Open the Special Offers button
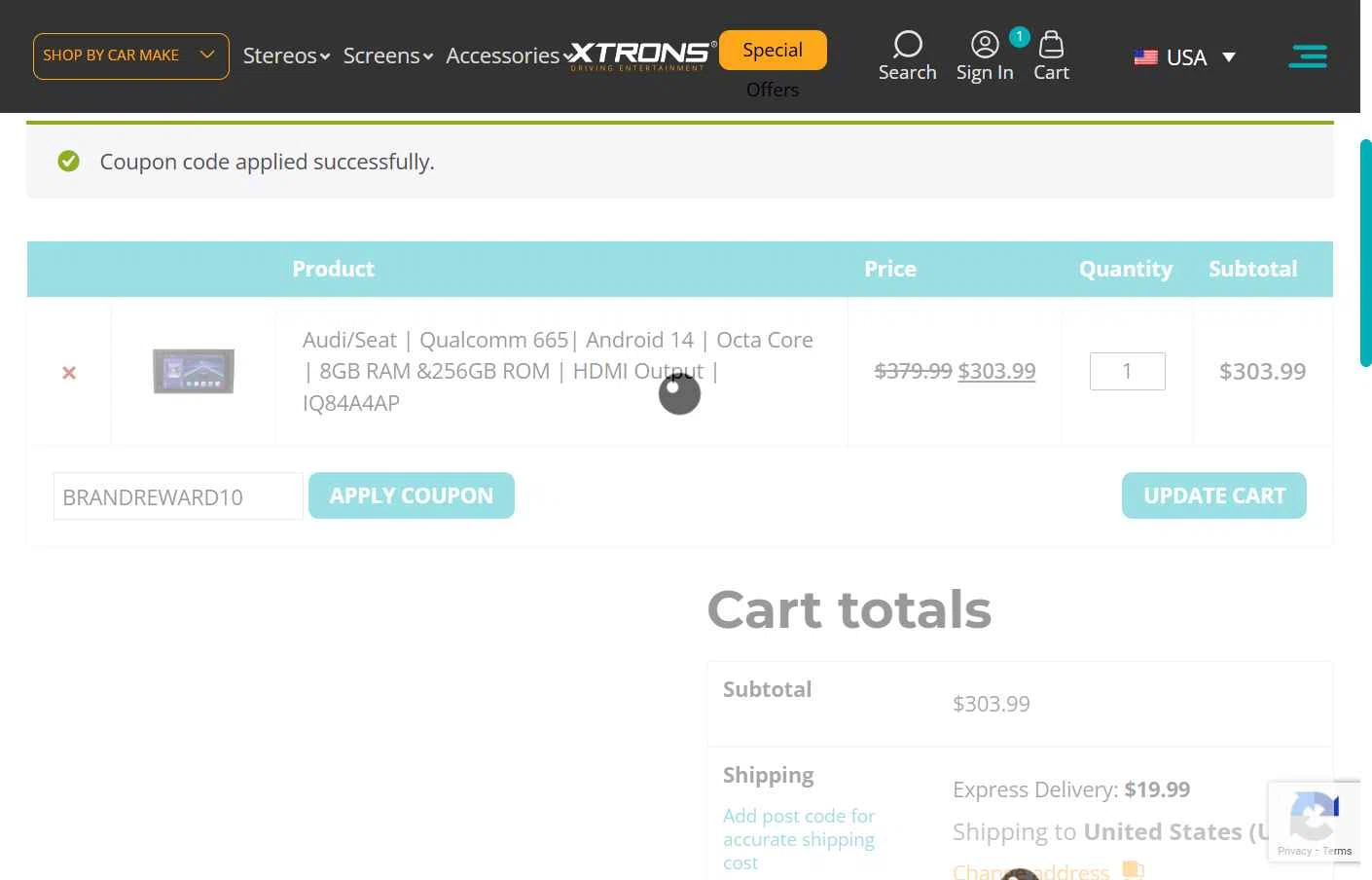Viewport: 1372px width, 880px height. tap(773, 51)
